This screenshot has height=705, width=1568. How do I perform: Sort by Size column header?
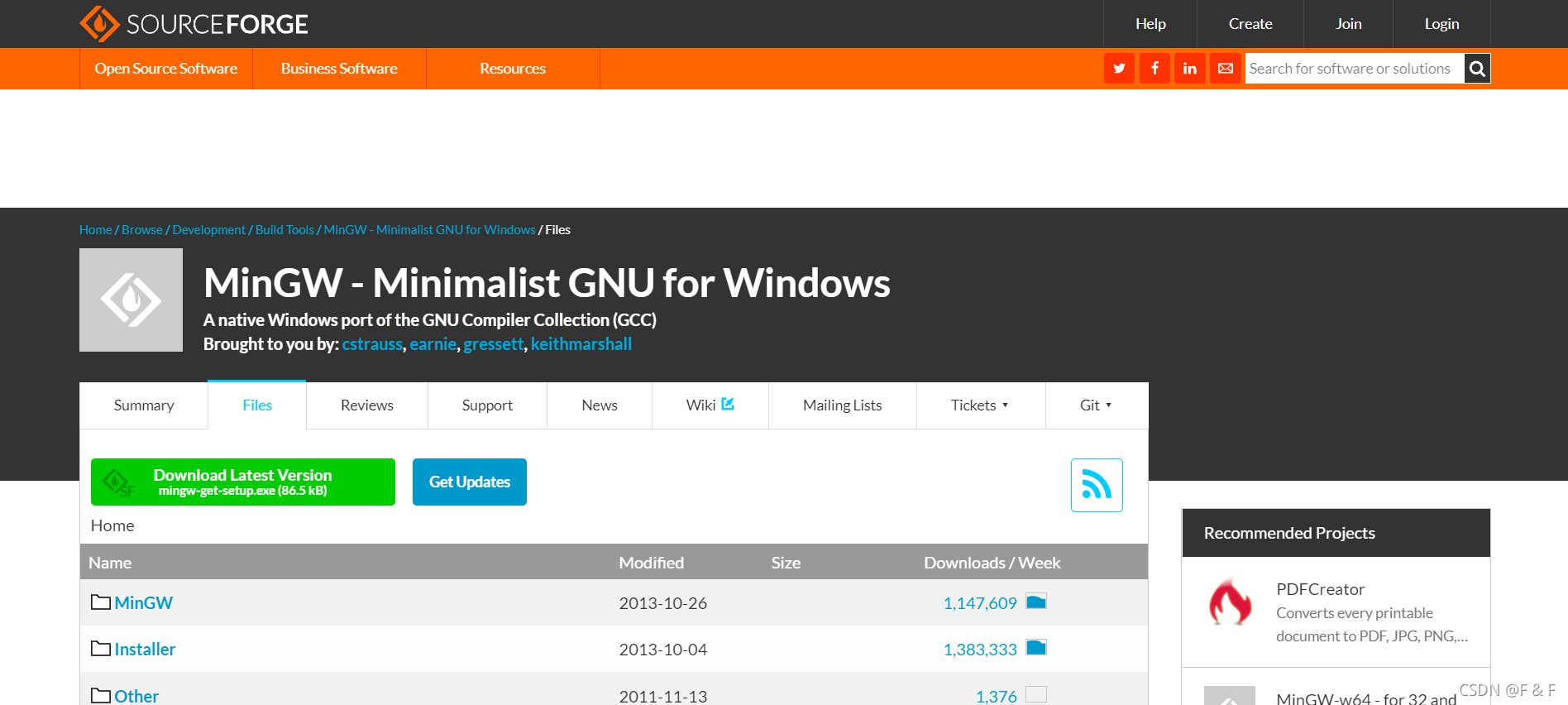[x=786, y=563]
